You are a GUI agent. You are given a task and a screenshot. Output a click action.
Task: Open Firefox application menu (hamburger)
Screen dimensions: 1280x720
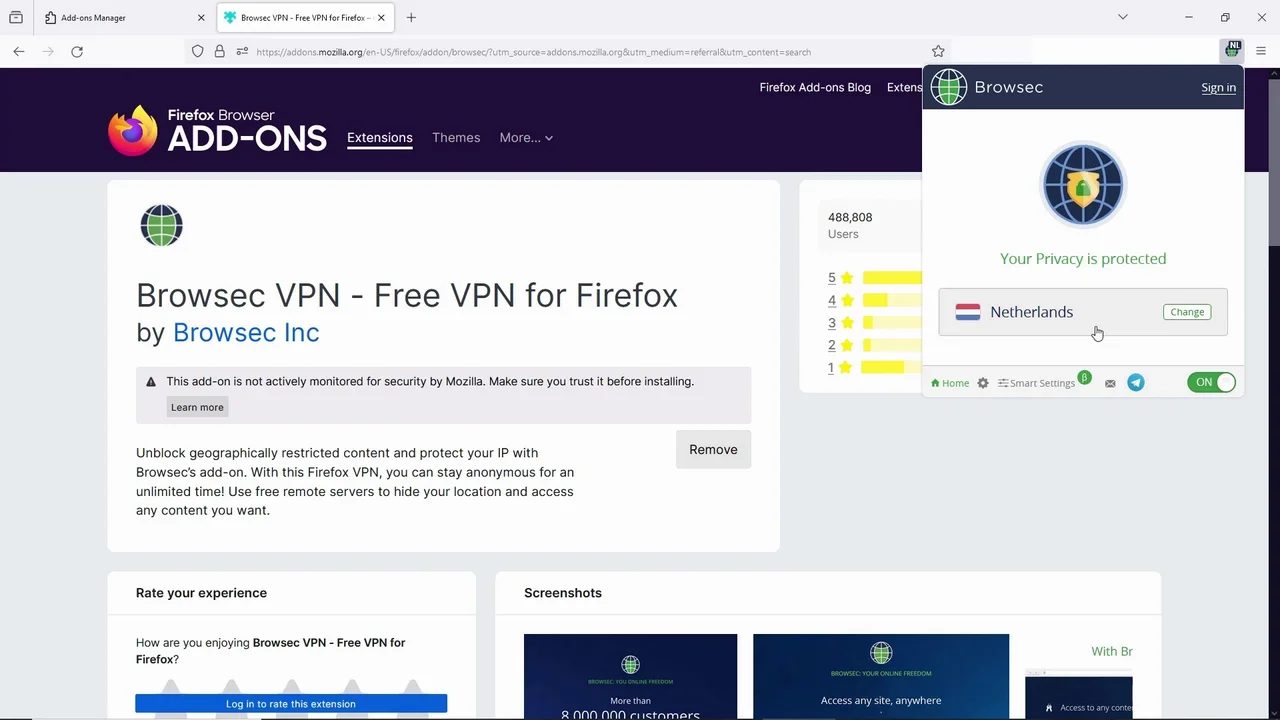pos(1261,51)
